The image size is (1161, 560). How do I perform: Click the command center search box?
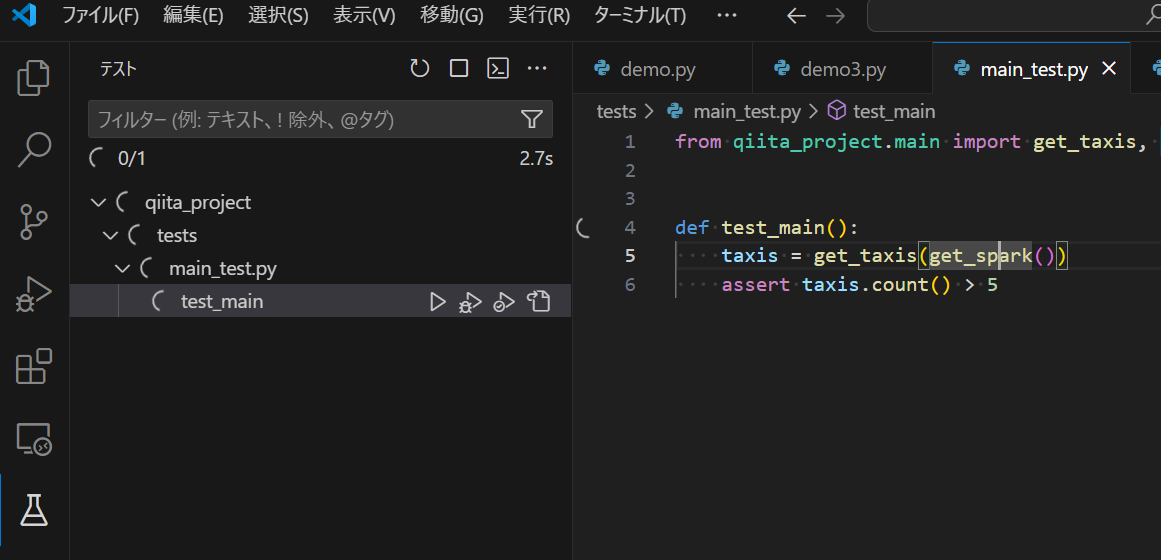coord(1014,16)
